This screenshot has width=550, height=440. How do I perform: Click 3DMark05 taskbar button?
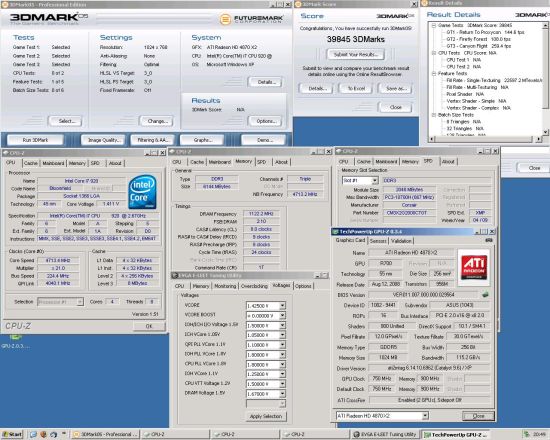pyautogui.click(x=106, y=434)
